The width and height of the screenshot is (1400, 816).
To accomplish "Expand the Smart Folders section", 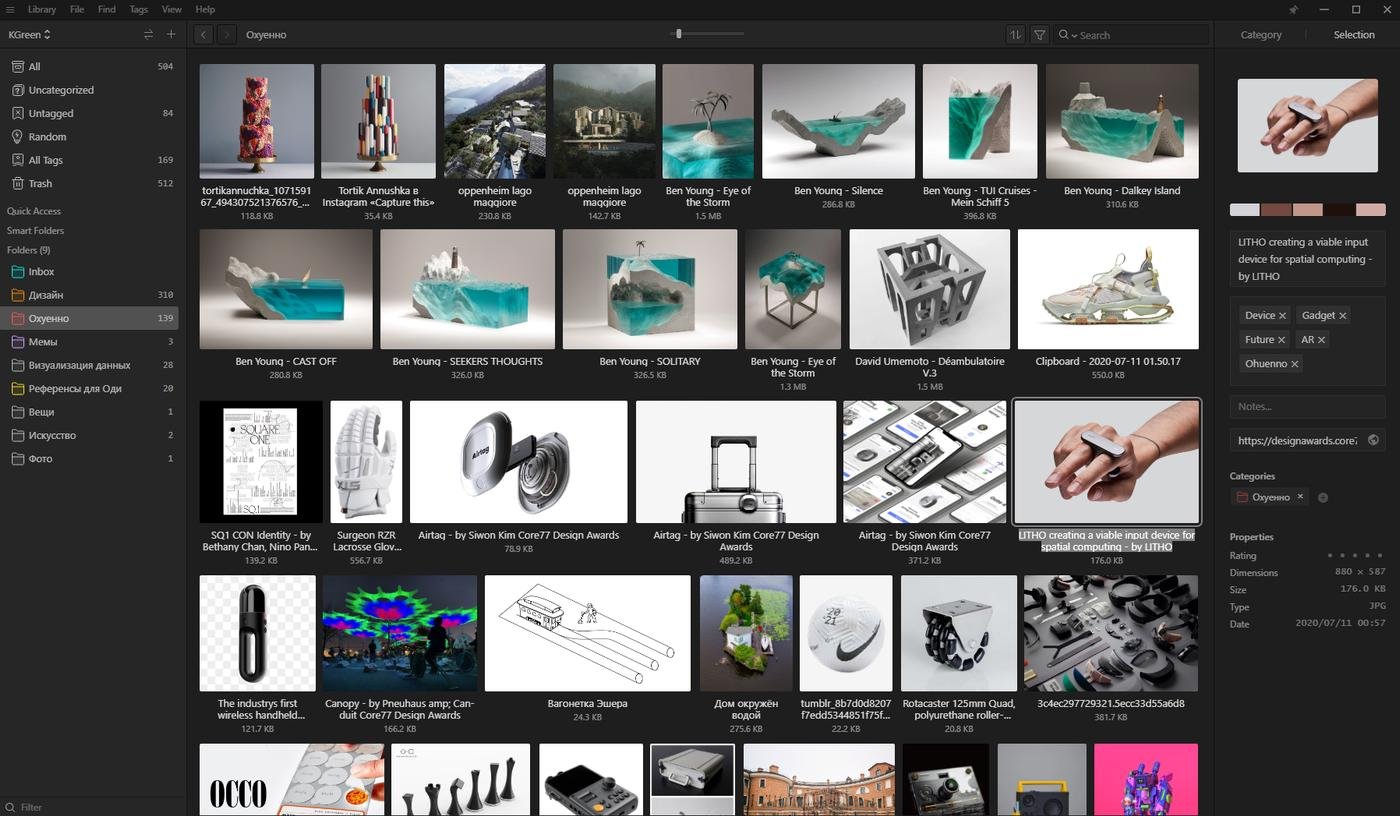I will [x=35, y=230].
